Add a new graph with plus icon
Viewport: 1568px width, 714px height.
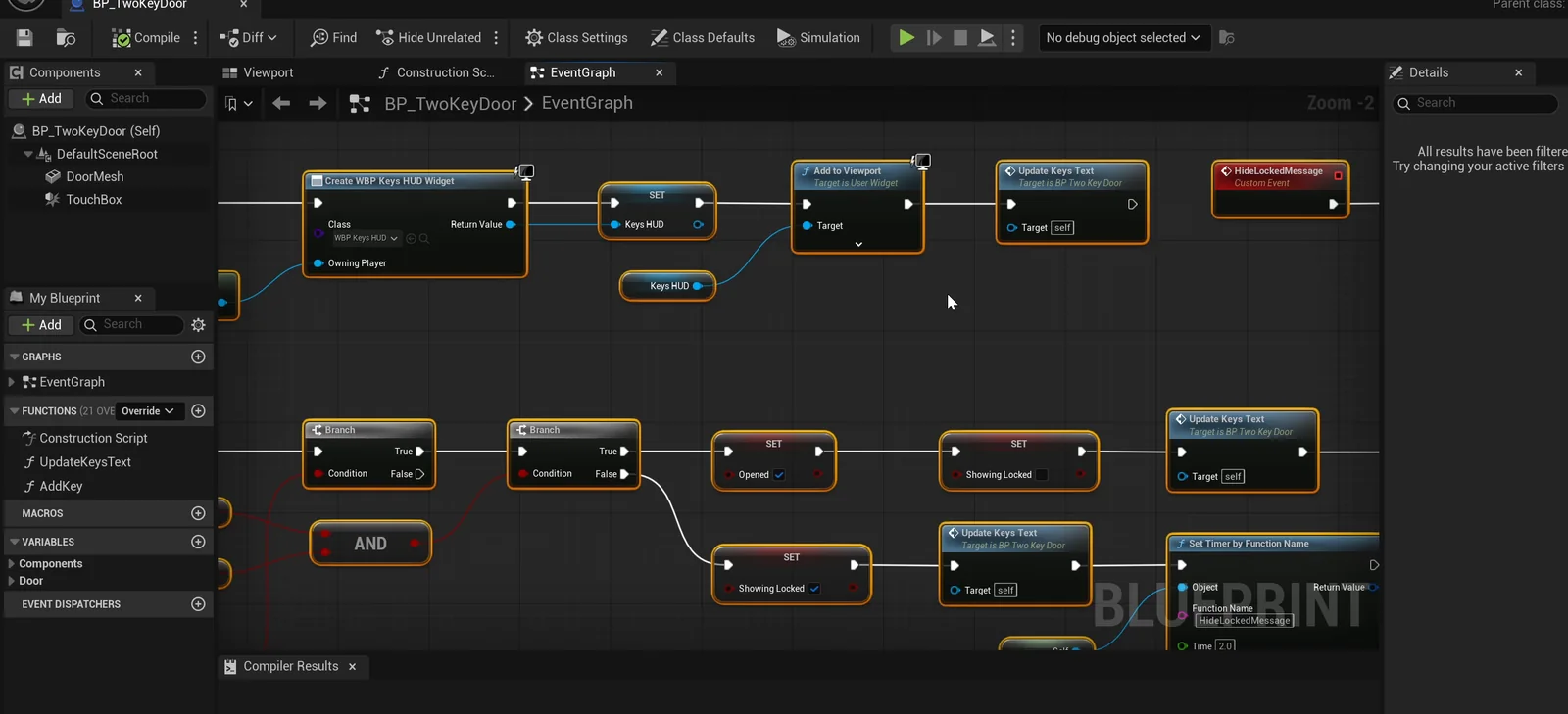click(x=198, y=357)
